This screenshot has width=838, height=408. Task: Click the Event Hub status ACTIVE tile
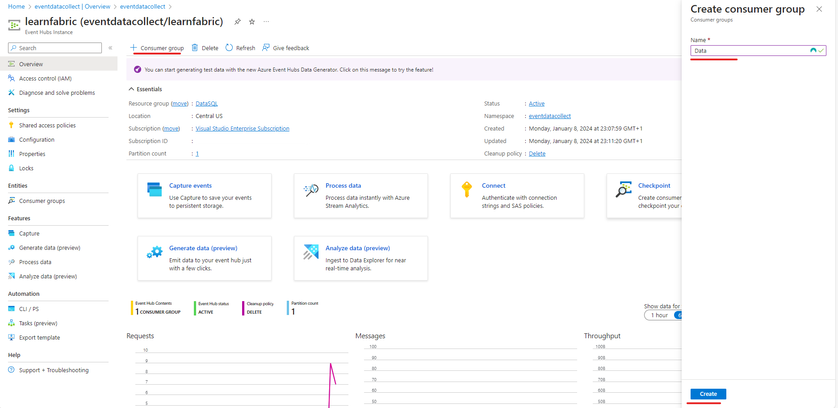(212, 308)
